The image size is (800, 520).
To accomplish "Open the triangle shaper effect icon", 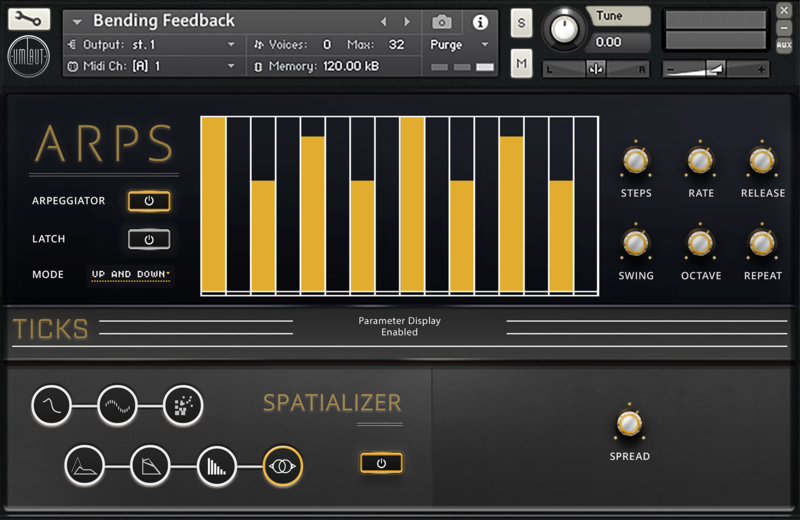I will (x=150, y=465).
